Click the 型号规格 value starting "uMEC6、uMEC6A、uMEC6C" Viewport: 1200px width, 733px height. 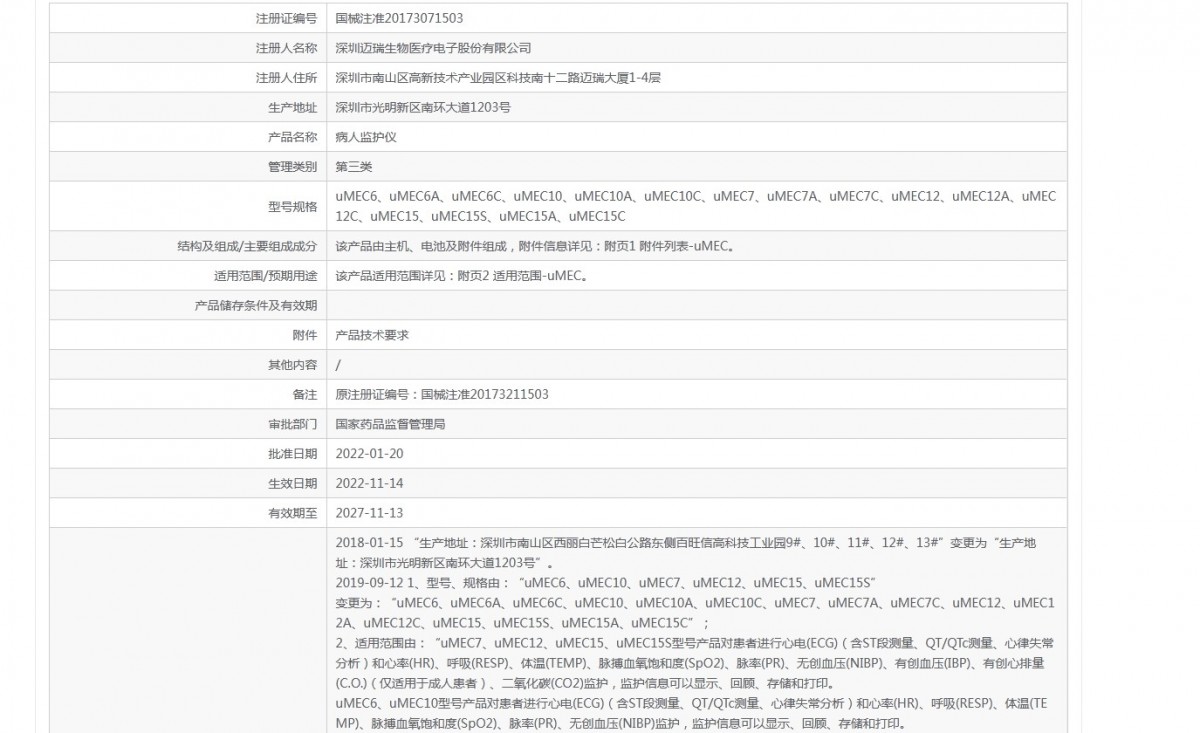[x=696, y=206]
